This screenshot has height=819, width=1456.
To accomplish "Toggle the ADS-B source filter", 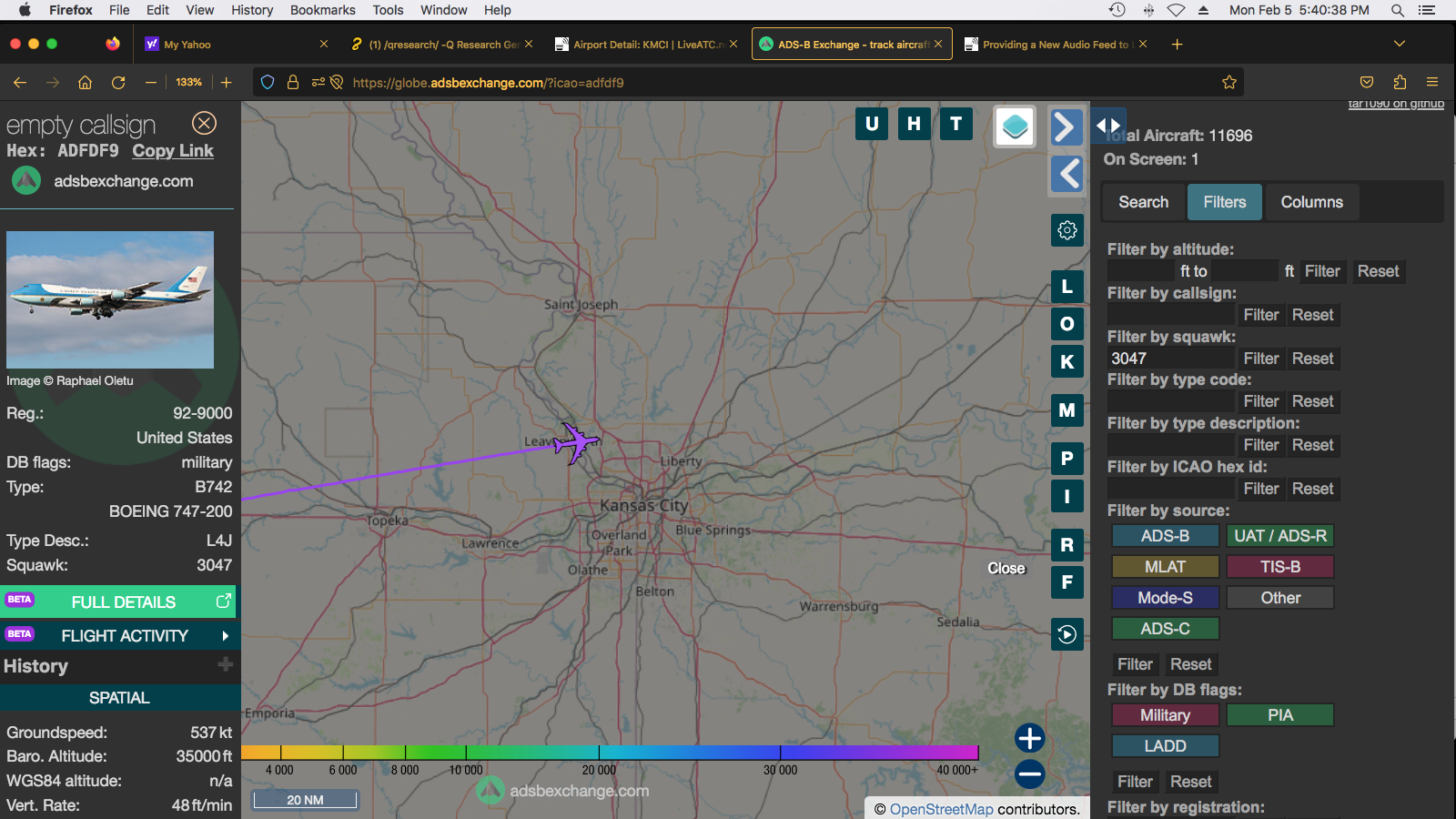I will click(1165, 536).
